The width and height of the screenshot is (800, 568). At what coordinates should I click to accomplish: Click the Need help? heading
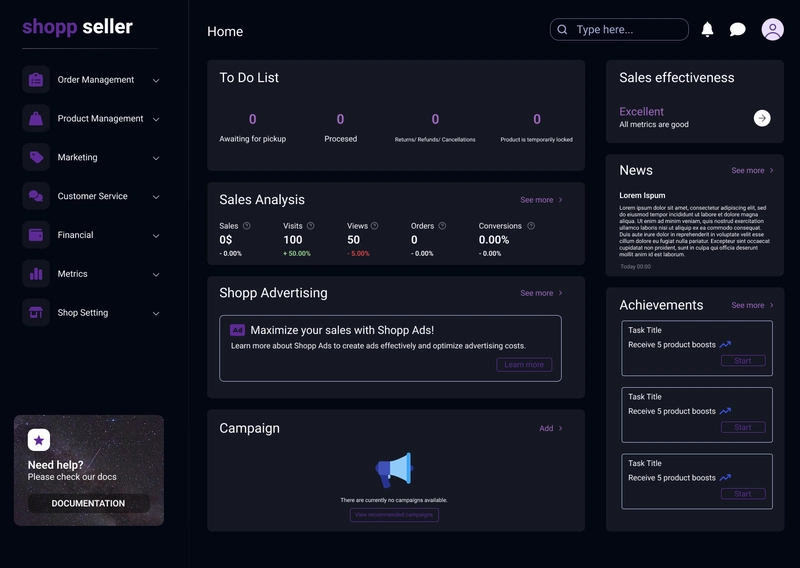click(x=56, y=465)
